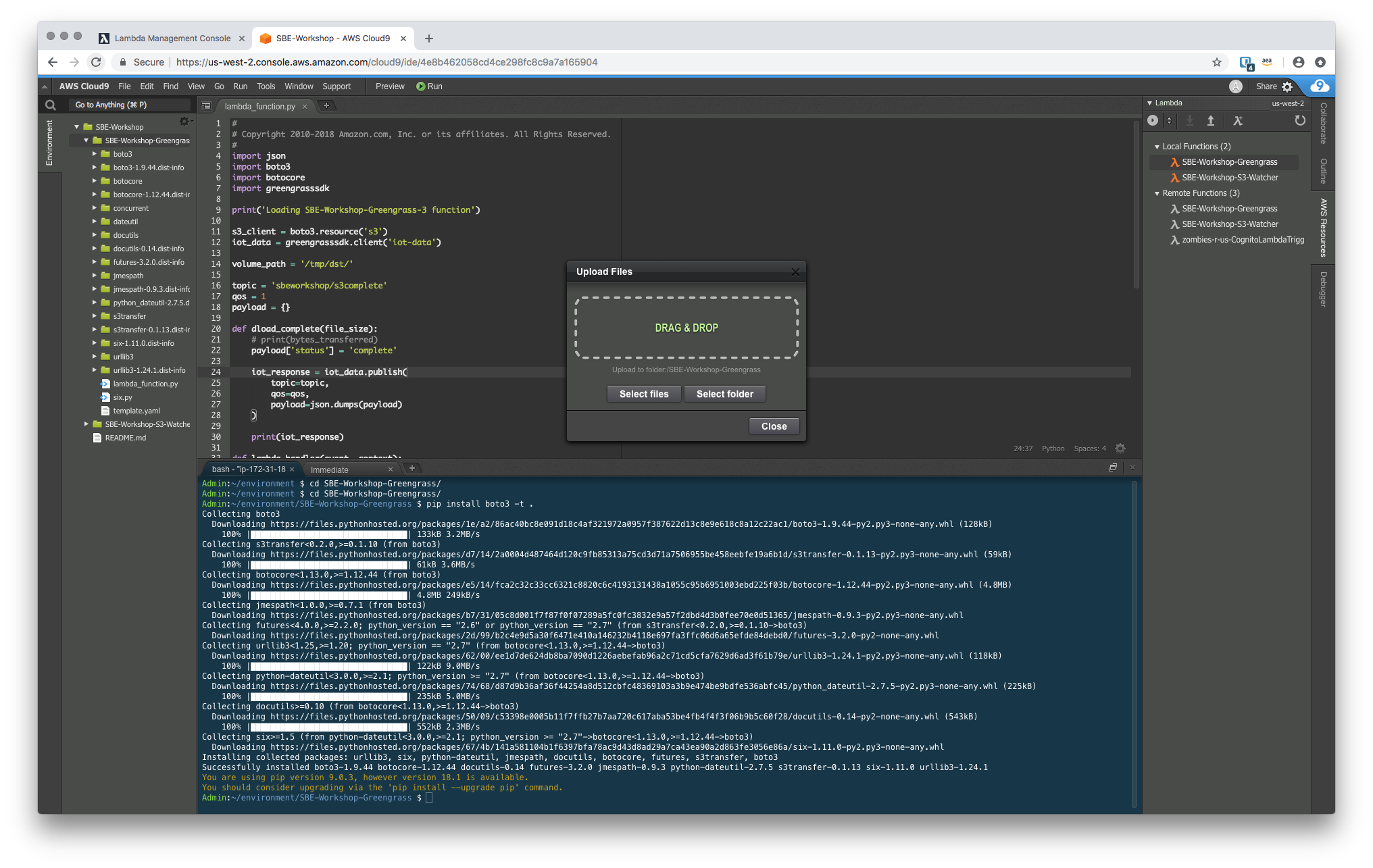Close the Immediate tab
Screen dimensions: 1373x868
(390, 469)
